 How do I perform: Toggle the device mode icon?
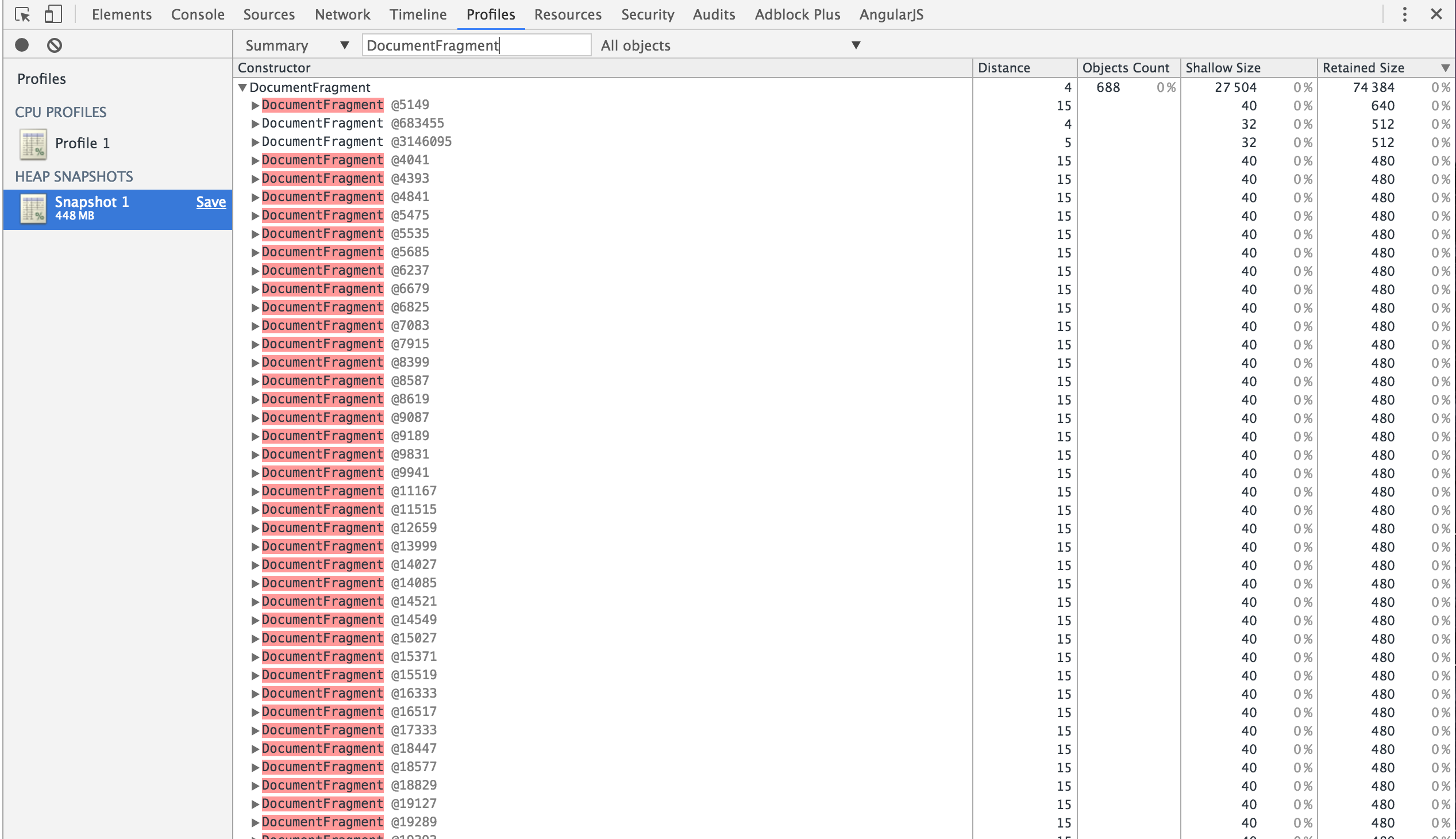click(53, 14)
